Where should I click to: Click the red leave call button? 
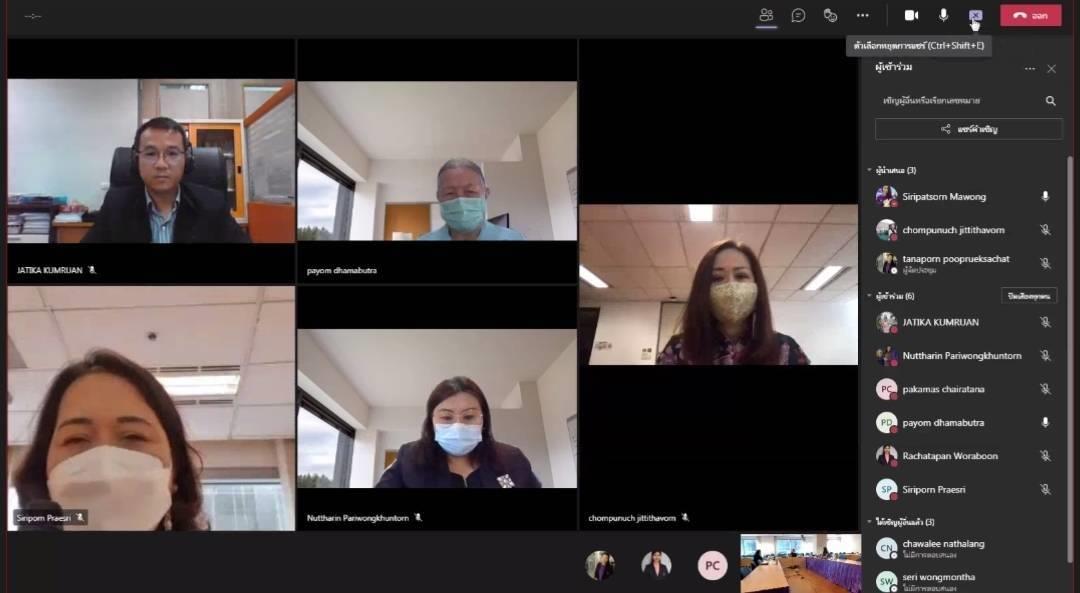pyautogui.click(x=1030, y=15)
